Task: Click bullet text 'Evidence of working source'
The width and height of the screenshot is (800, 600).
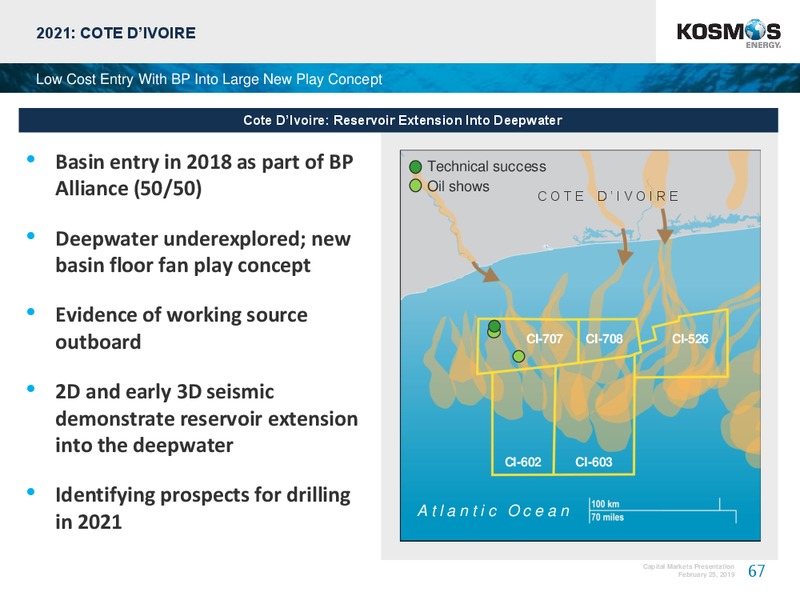Action: coord(181,315)
